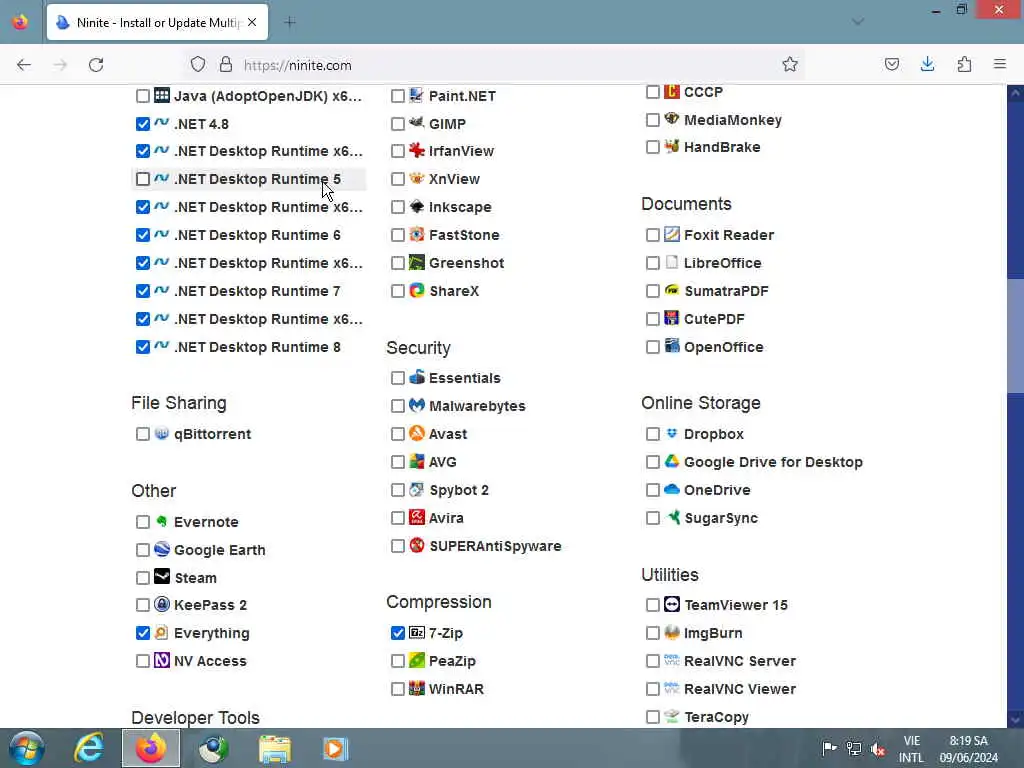This screenshot has width=1024, height=768.
Task: Click the Google Earth icon
Action: pyautogui.click(x=162, y=549)
